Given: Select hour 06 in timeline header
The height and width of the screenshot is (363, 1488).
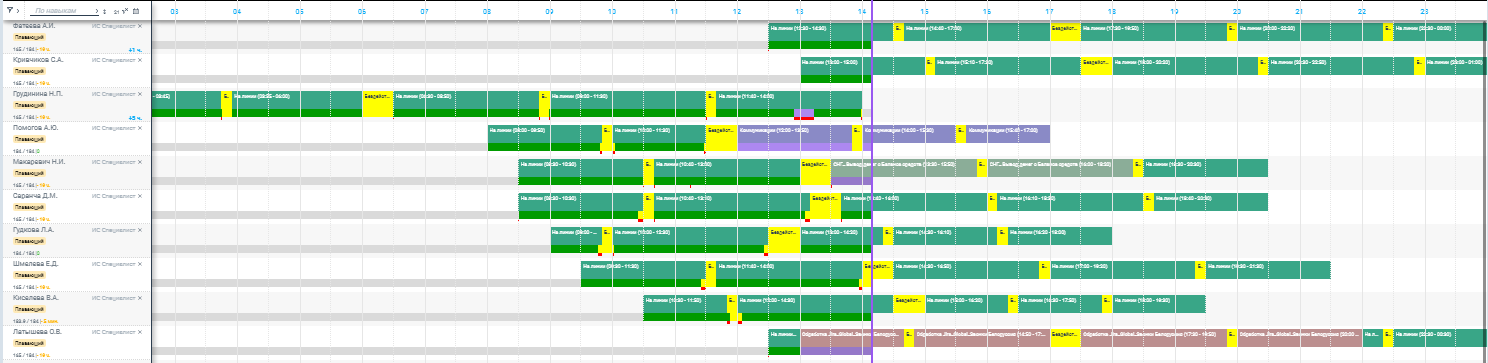Looking at the screenshot, I should coord(362,11).
